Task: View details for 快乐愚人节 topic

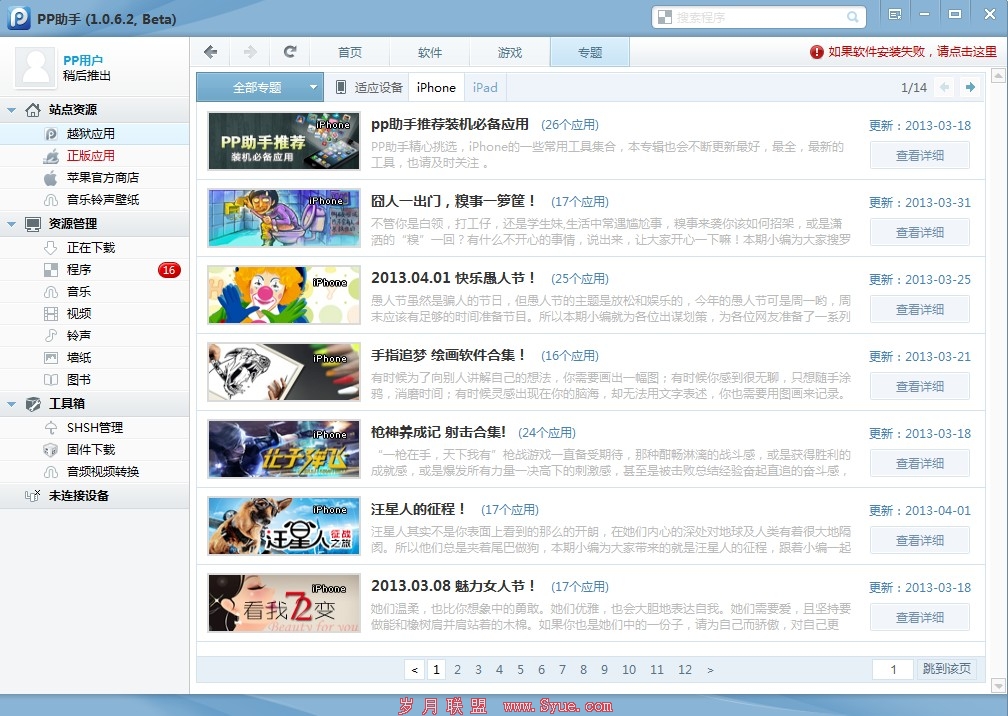Action: click(x=919, y=310)
